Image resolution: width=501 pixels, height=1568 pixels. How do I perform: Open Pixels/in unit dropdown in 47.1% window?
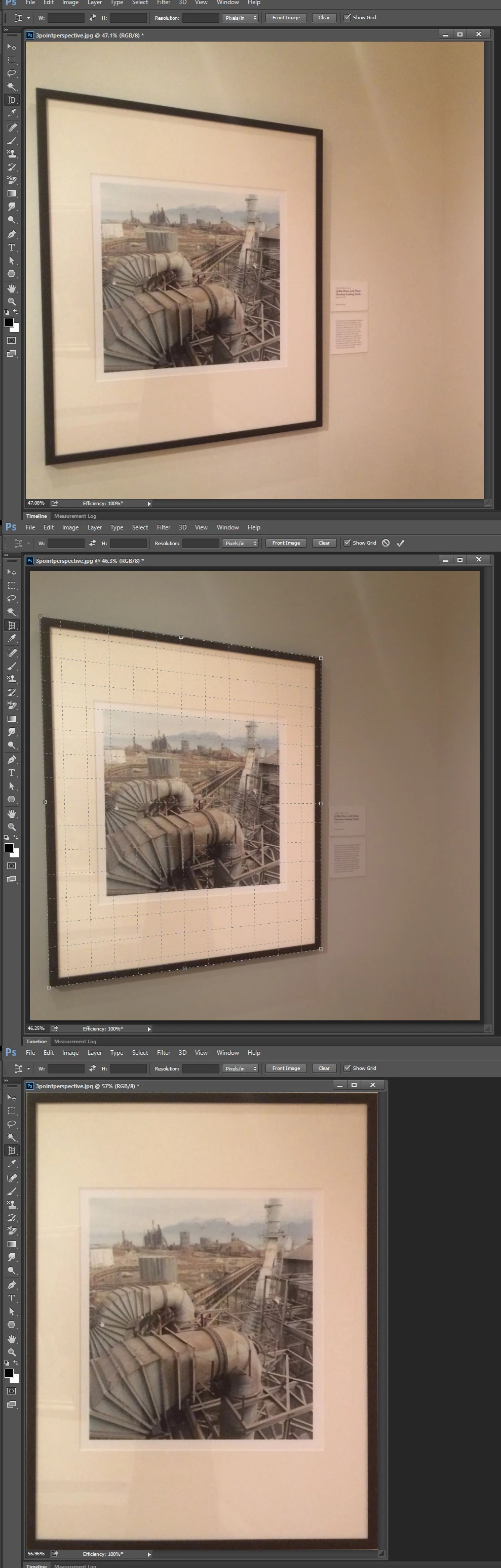click(240, 18)
